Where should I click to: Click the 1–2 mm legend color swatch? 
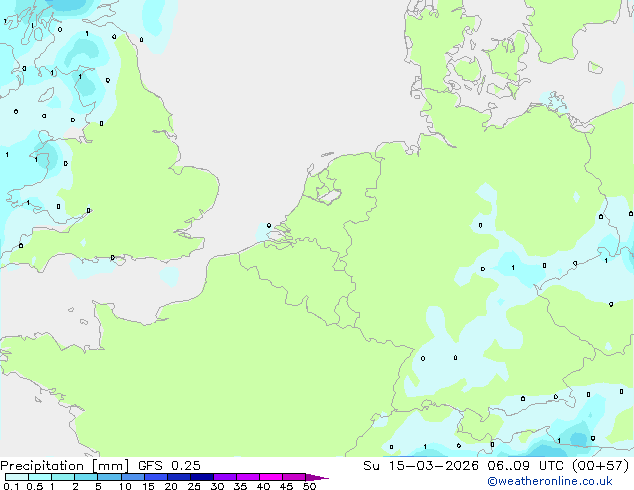click(x=63, y=477)
